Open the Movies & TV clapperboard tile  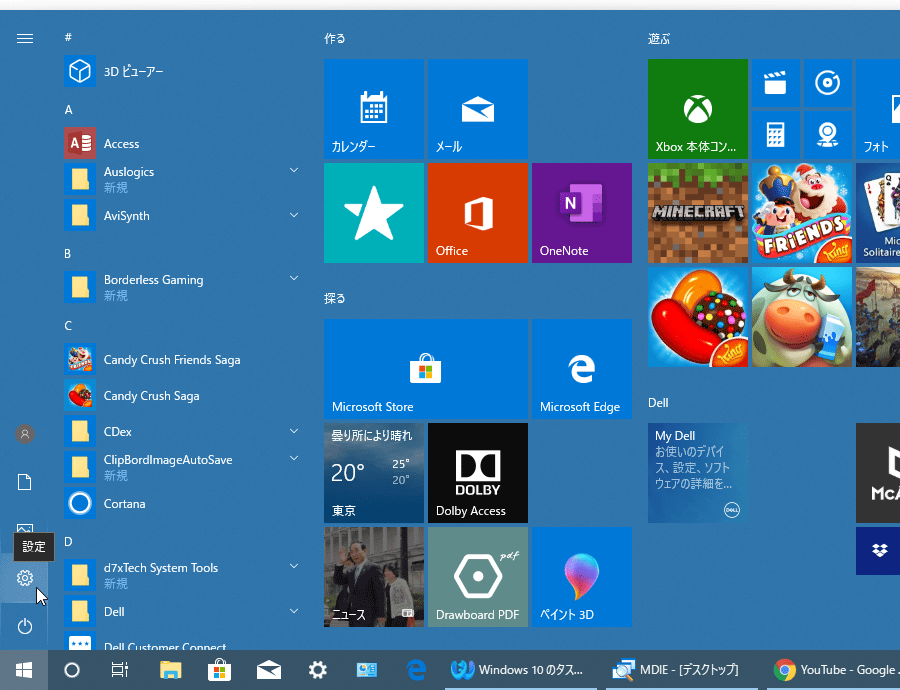click(x=775, y=83)
